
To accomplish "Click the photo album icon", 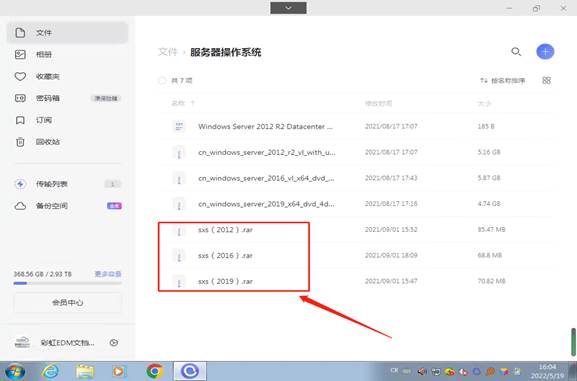I will (x=20, y=54).
